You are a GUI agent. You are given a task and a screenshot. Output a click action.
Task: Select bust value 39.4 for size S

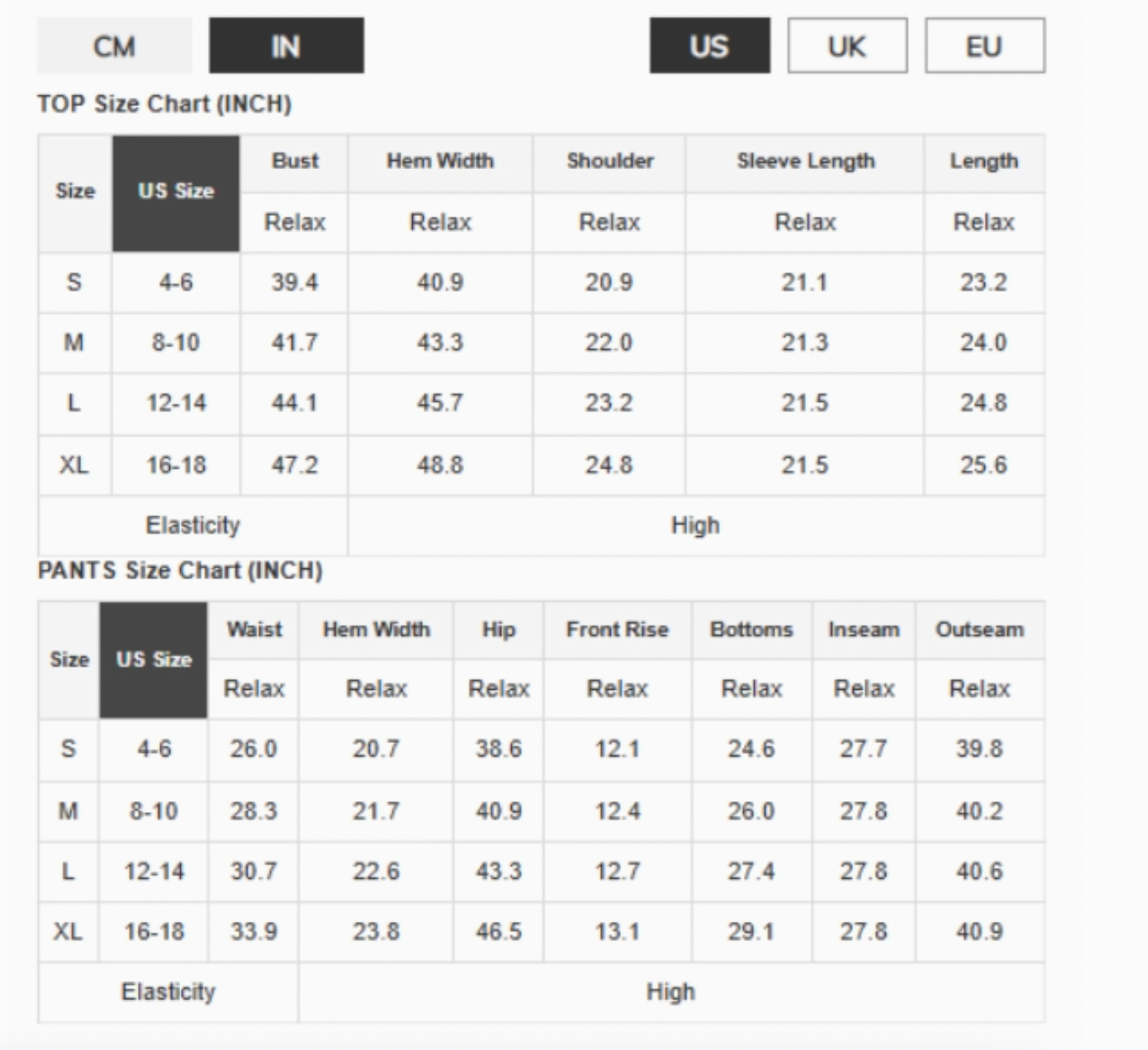point(294,283)
